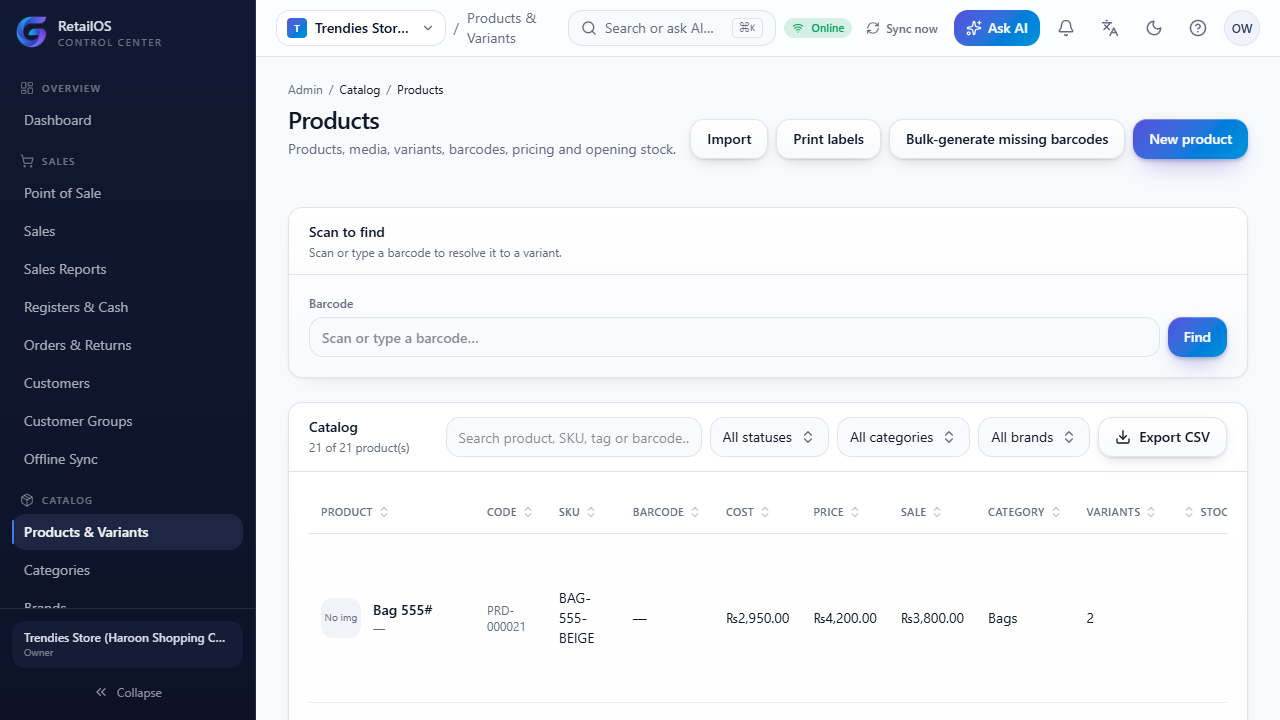The width and height of the screenshot is (1280, 720).
Task: Sort by the SALE column arrows
Action: [x=938, y=512]
